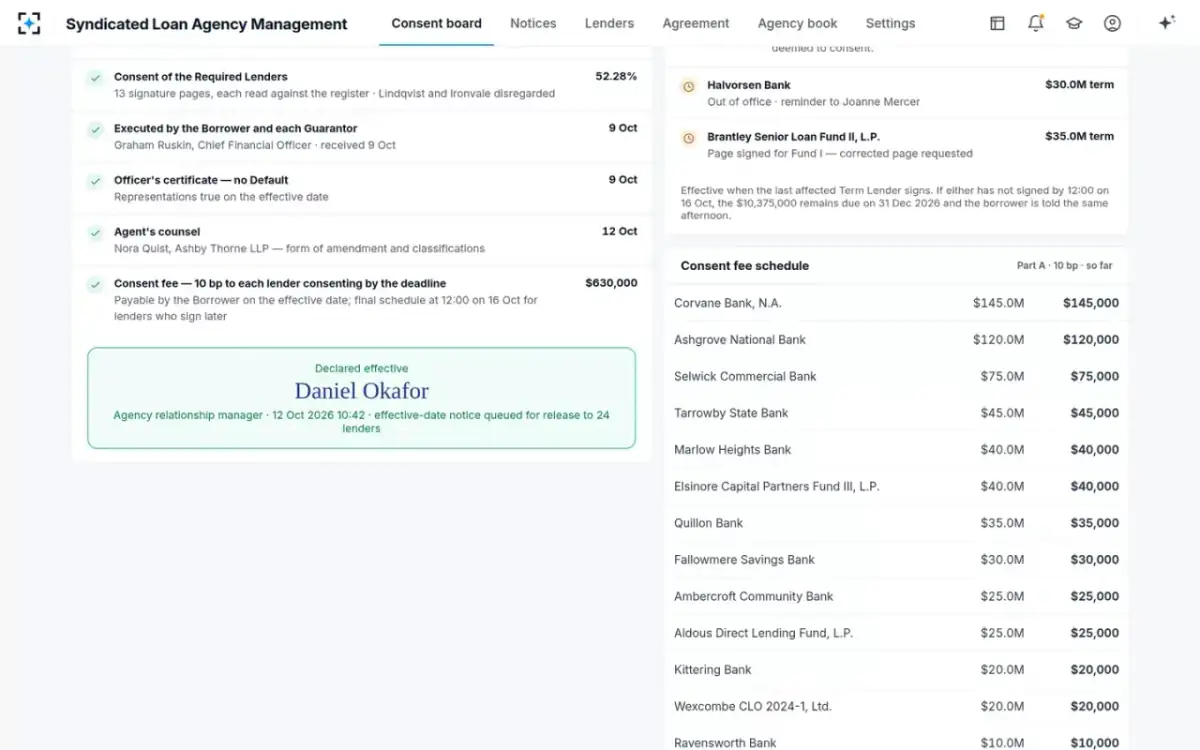The height and width of the screenshot is (750, 1200).
Task: Click the 12 Oct date for Agent's counsel
Action: coord(619,231)
